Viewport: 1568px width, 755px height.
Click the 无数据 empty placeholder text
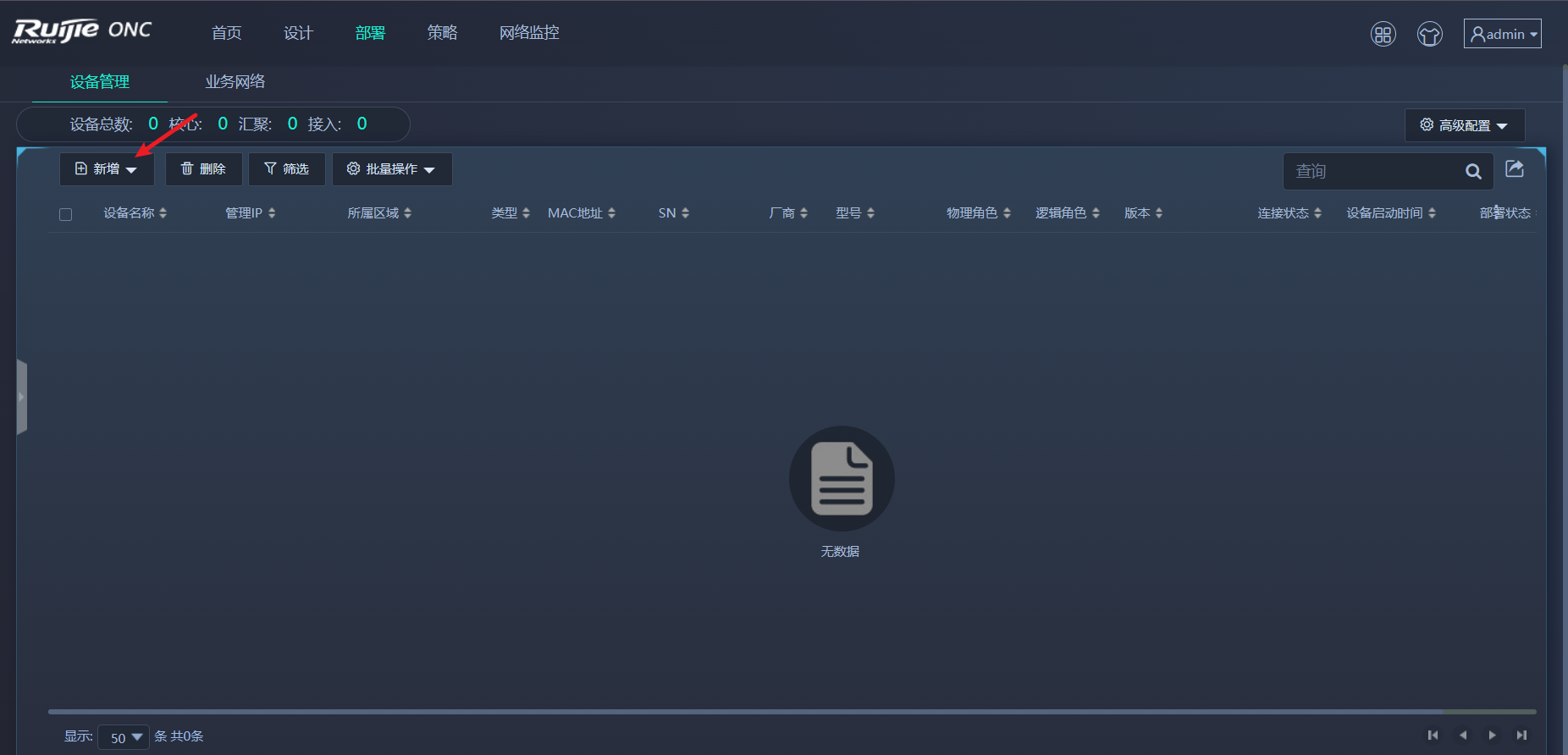(x=840, y=551)
